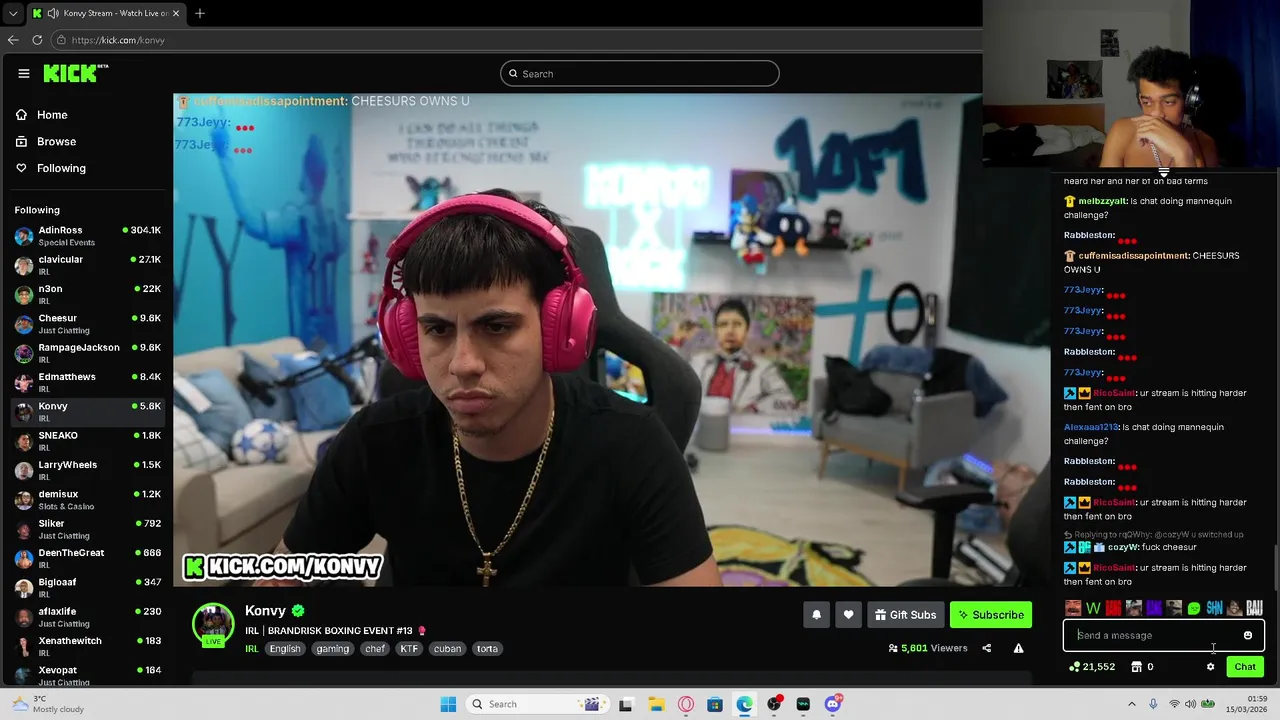1280x720 pixels.
Task: Open Sliker channel in following list
Action: coord(87,529)
